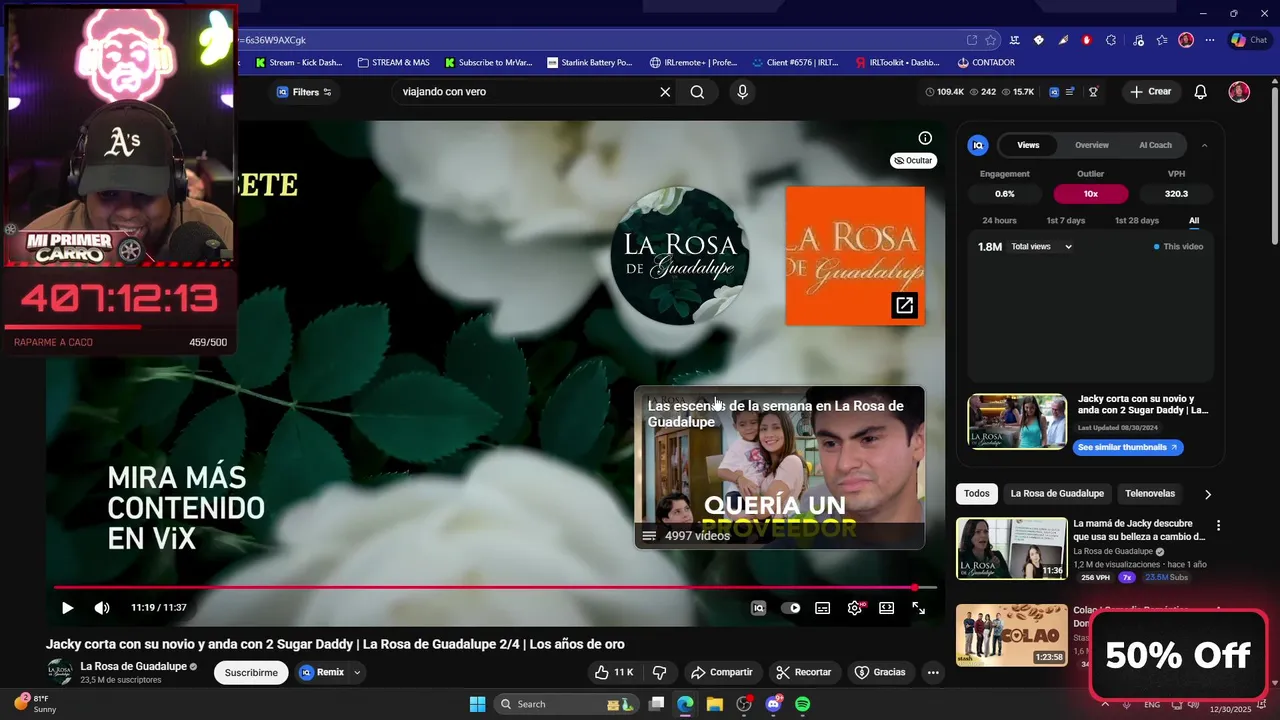Click the search magnifier button
1280x720 pixels.
pyautogui.click(x=697, y=92)
